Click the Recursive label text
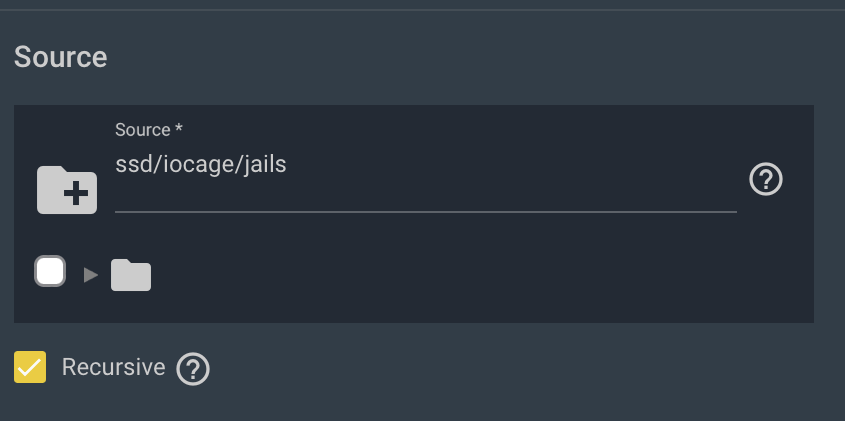This screenshot has width=845, height=421. 113,367
